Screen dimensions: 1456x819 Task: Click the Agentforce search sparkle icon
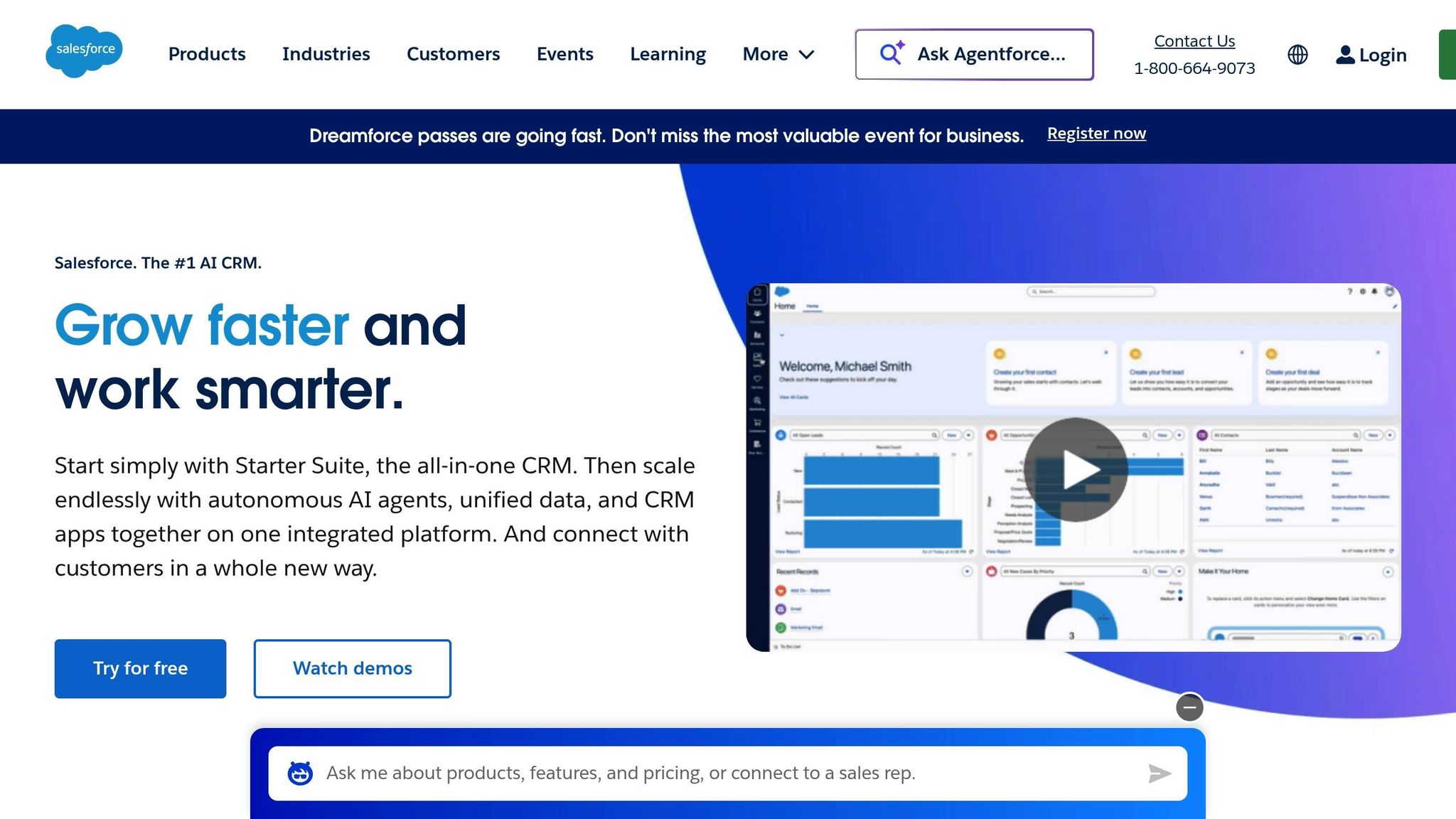[x=892, y=53]
